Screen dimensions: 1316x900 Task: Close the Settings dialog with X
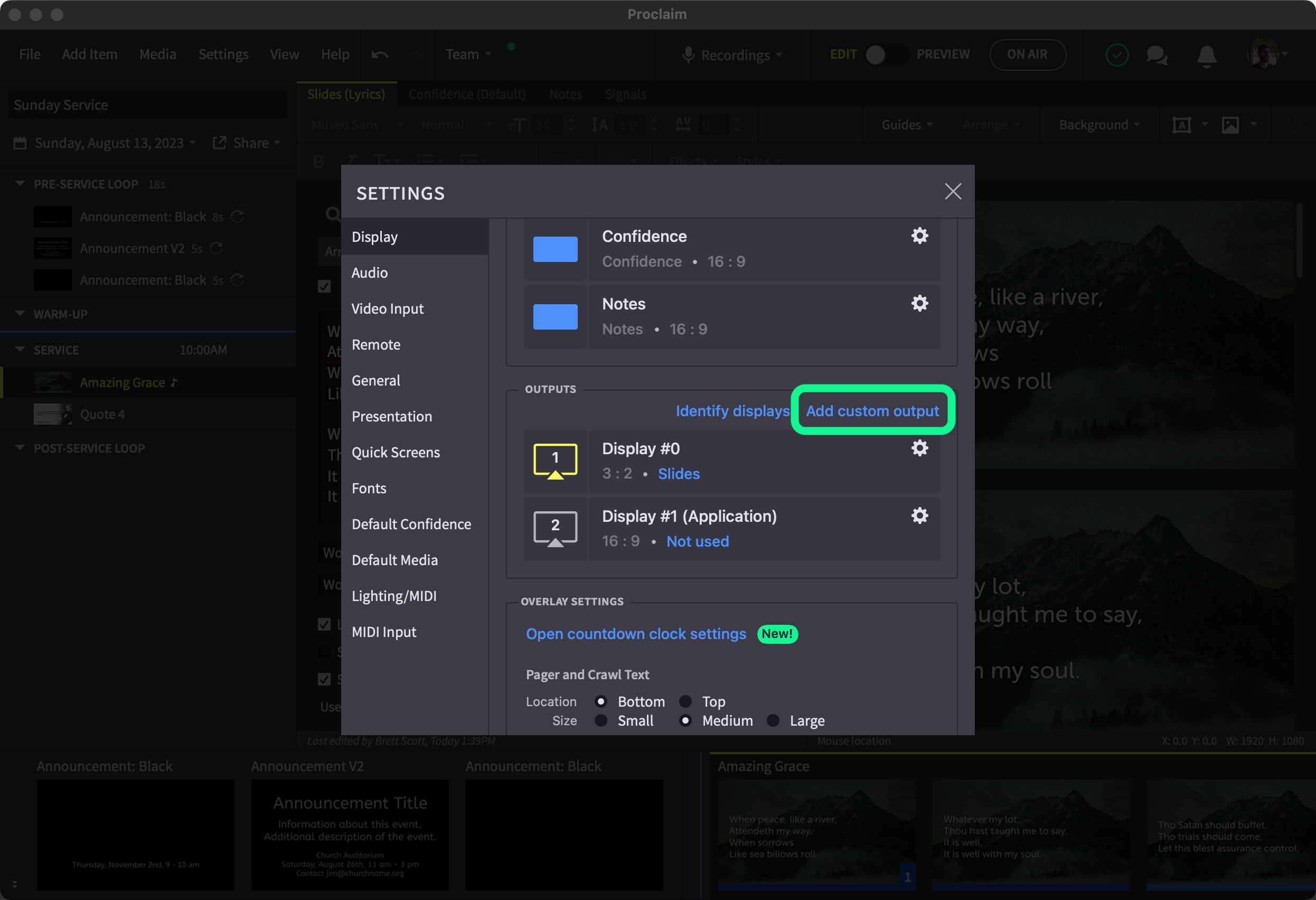point(953,191)
